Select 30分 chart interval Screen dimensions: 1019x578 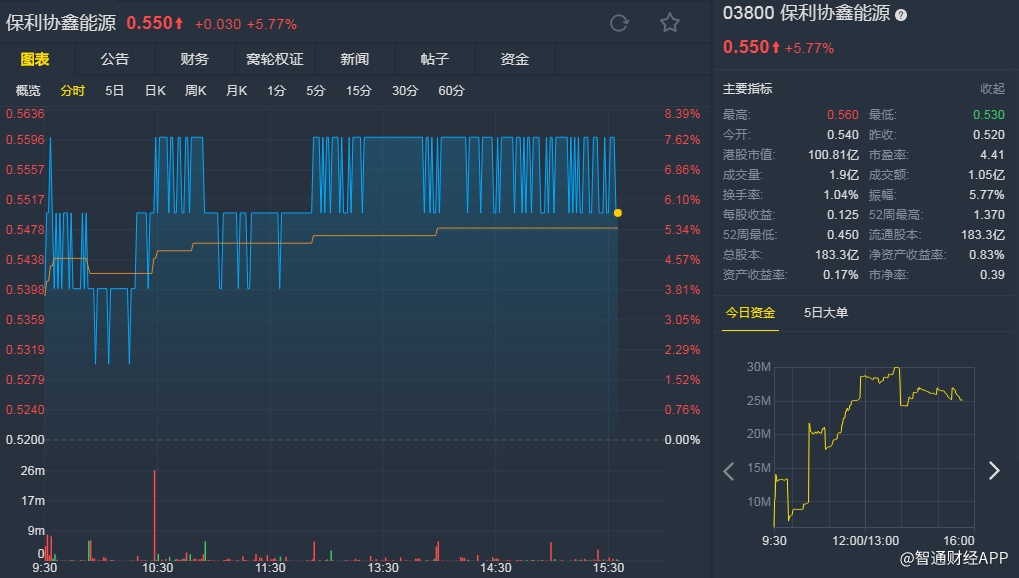pos(405,90)
